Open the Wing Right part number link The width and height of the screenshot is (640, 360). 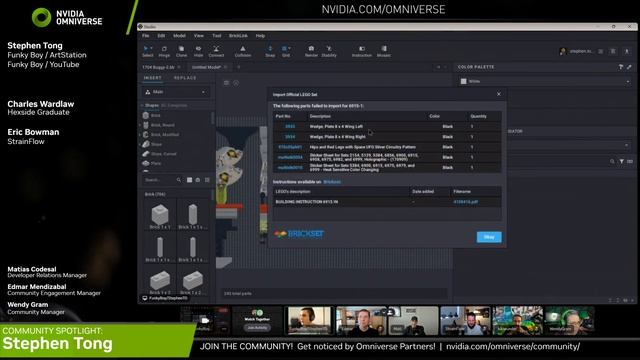[290, 137]
